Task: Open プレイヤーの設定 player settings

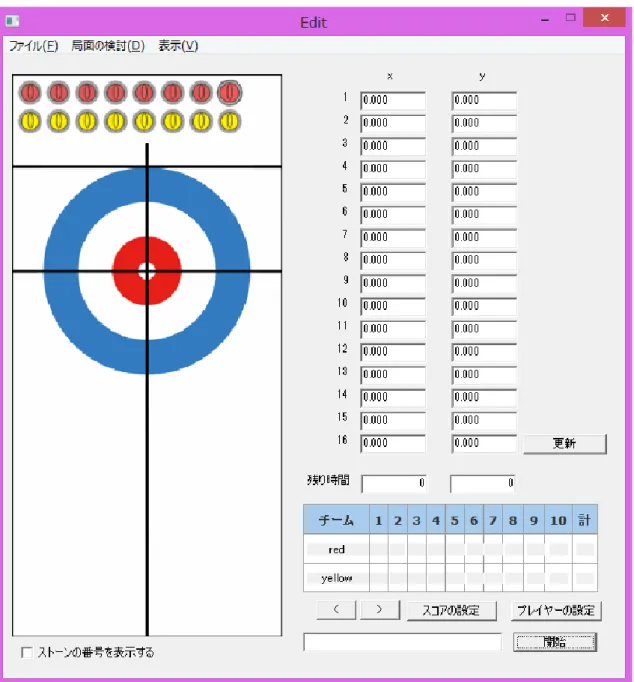Action: [x=556, y=611]
